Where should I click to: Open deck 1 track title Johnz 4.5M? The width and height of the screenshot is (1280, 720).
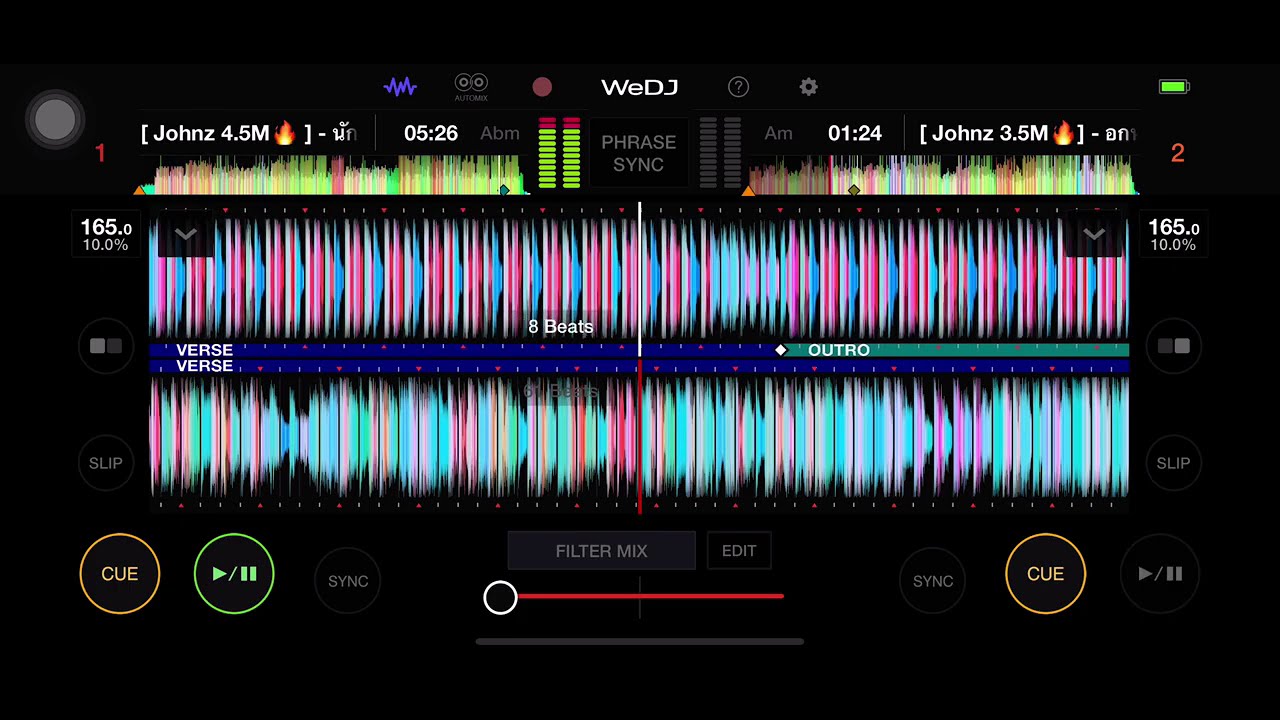248,133
